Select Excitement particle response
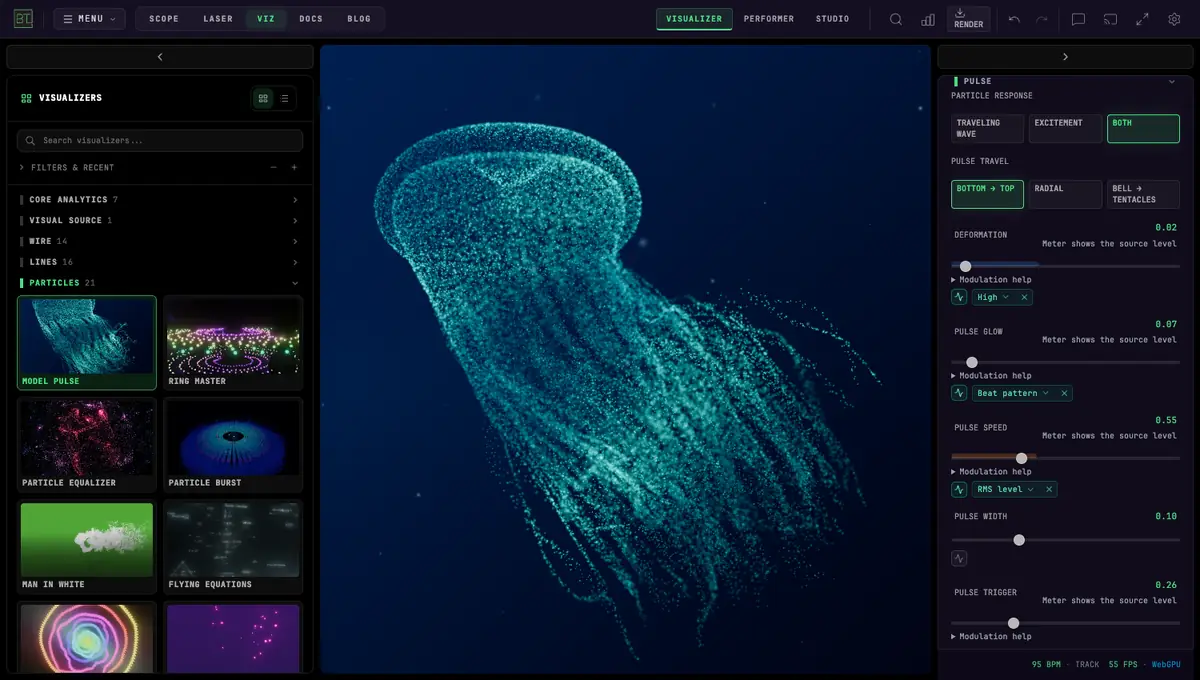Image resolution: width=1200 pixels, height=680 pixels. tap(1065, 129)
